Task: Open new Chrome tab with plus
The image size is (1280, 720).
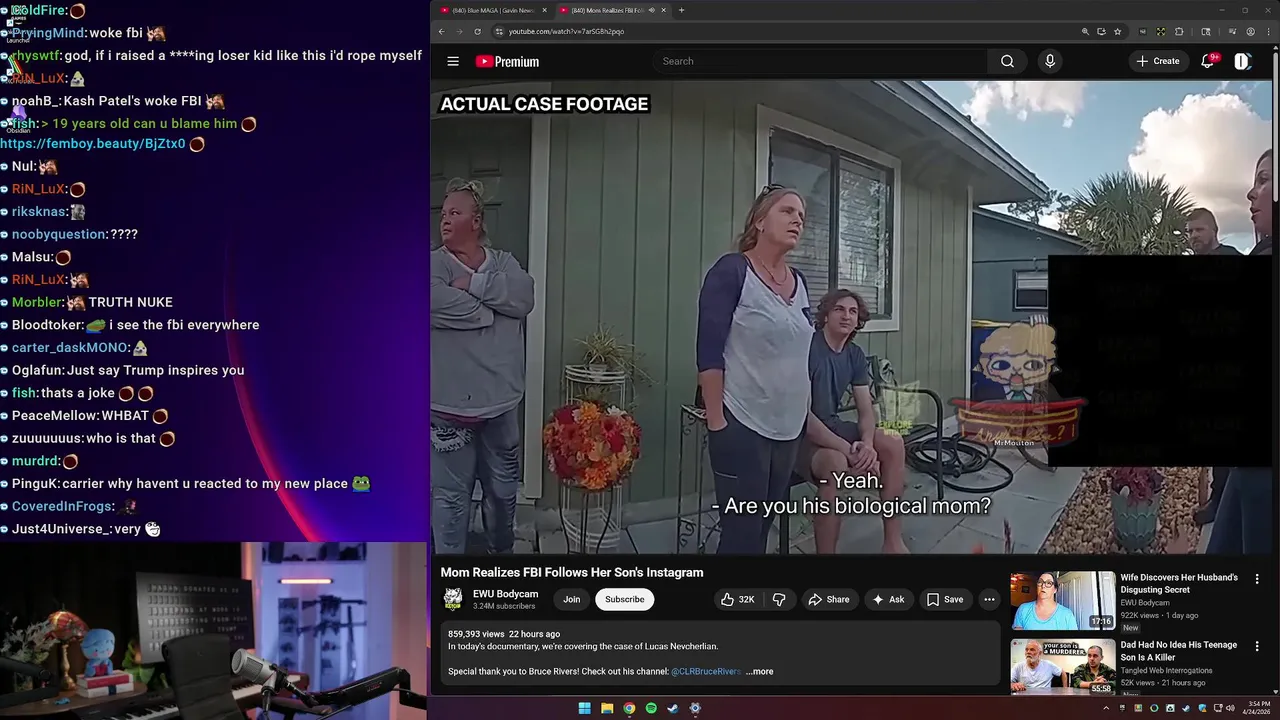Action: click(x=681, y=10)
